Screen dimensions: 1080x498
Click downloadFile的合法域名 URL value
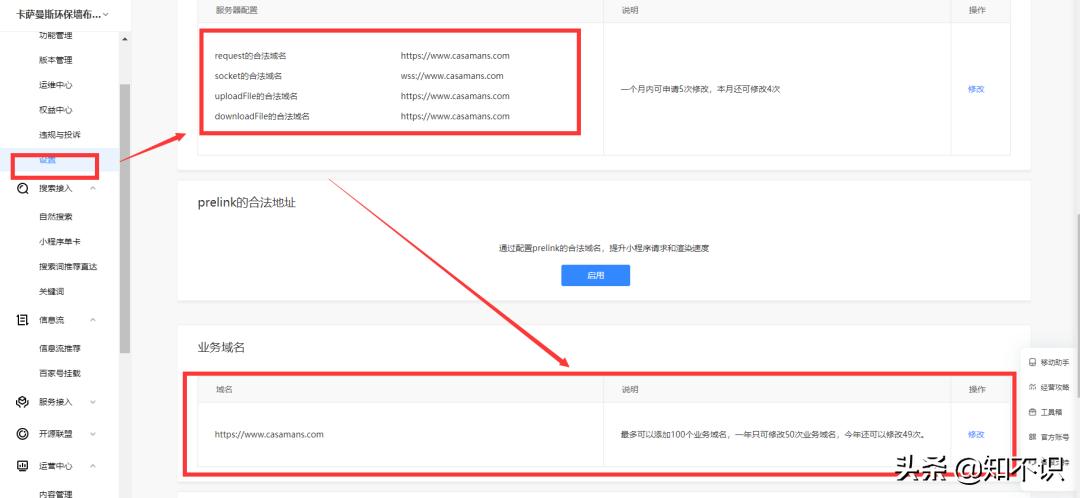coord(455,116)
